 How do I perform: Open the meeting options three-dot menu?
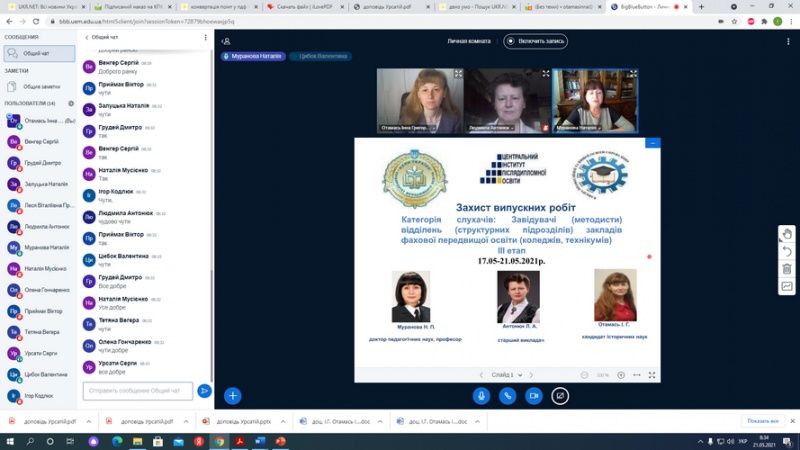coord(788,41)
